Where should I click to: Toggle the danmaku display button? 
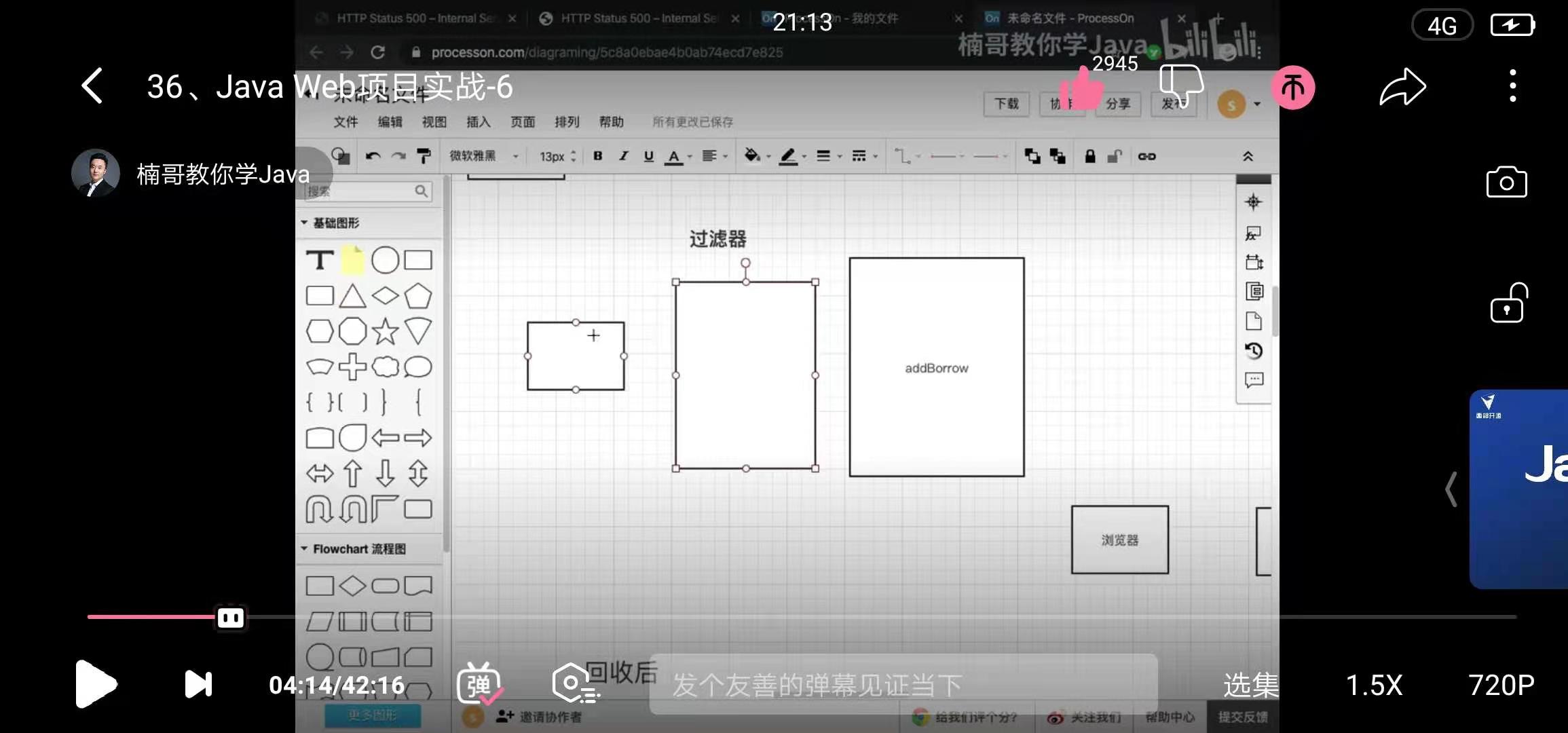coord(479,684)
